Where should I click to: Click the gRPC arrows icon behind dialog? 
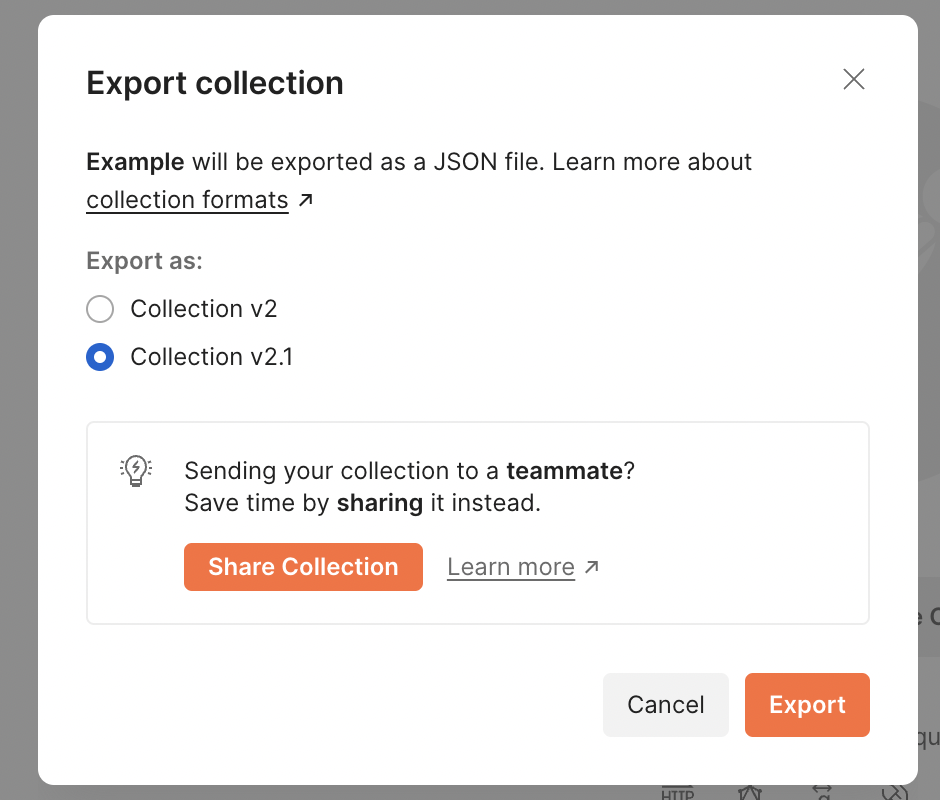point(822,792)
